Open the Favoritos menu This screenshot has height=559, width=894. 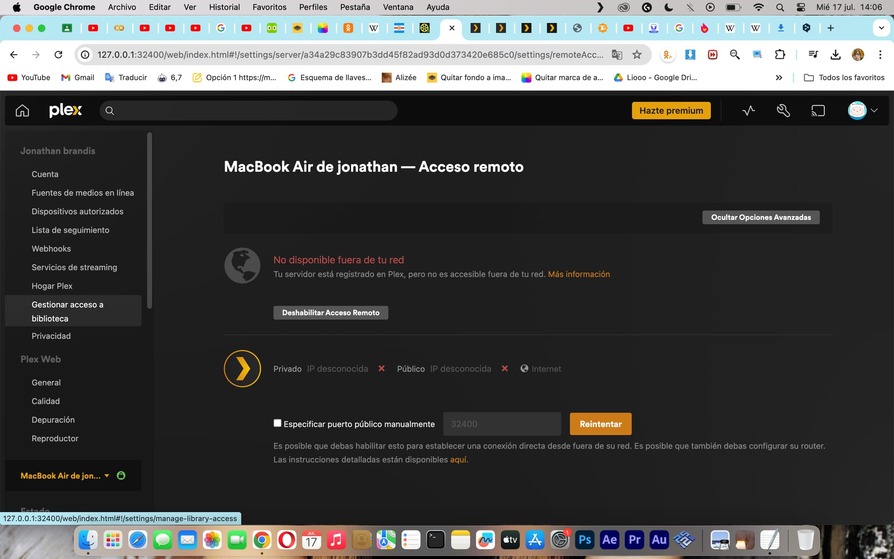point(270,7)
